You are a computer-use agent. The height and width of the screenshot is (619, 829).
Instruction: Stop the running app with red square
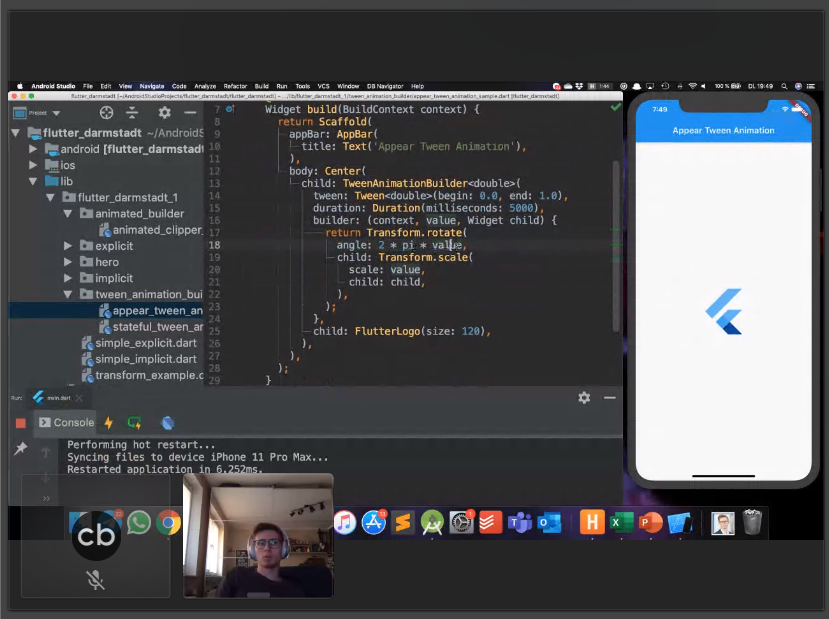(21, 423)
